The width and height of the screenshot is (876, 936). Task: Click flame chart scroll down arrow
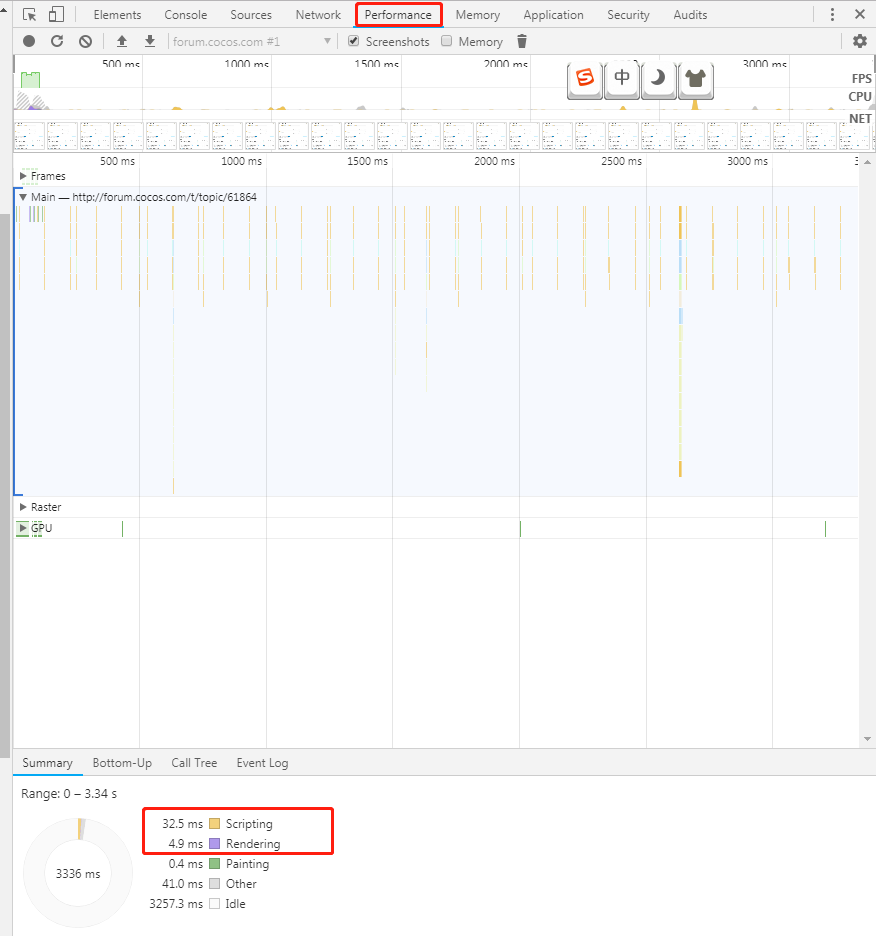[x=867, y=739]
